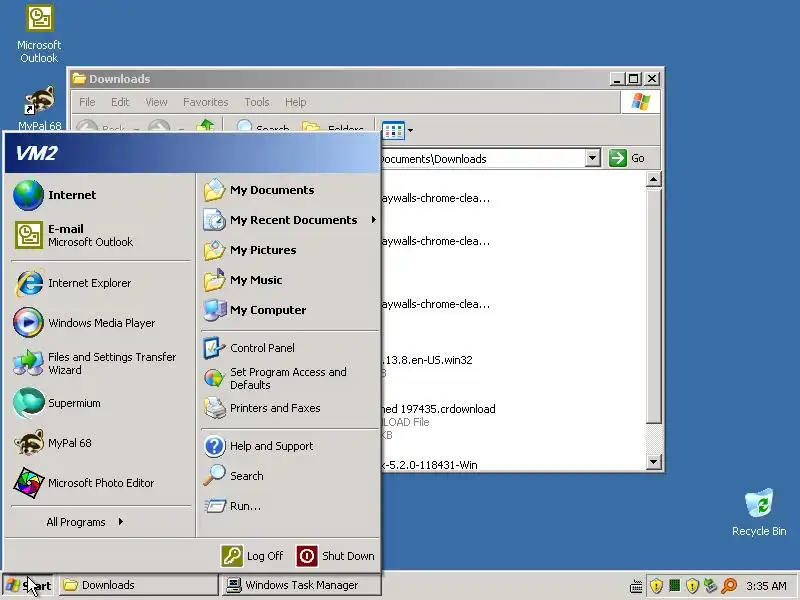Click the Downloads scrollbar down arrow
Viewport: 800px width, 600px height.
tap(654, 462)
